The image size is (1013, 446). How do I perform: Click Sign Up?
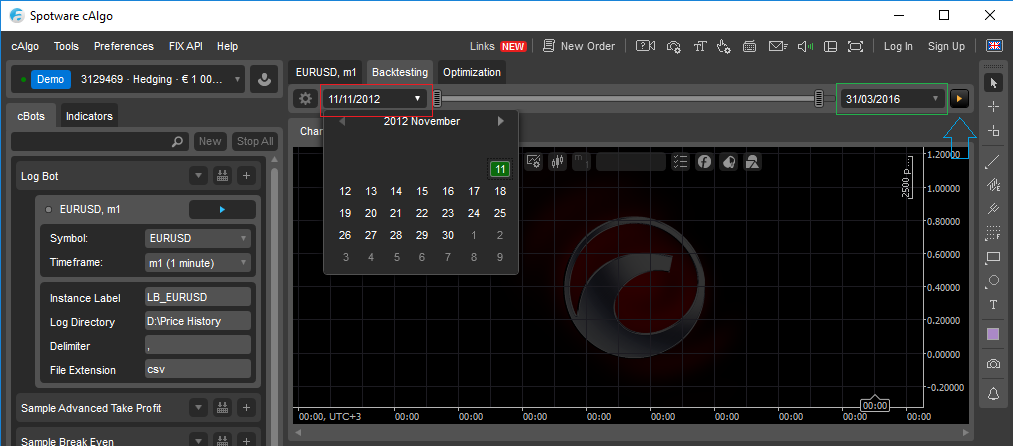[x=946, y=46]
